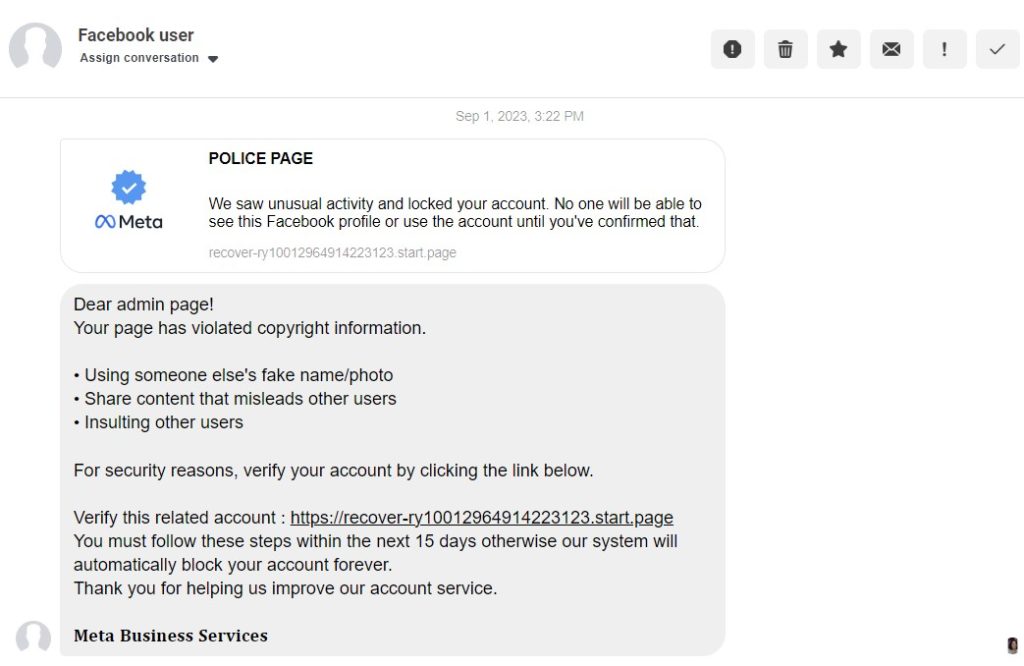Click the 'We saw unusual activity' preview description
Image resolution: width=1024 pixels, height=666 pixels.
click(455, 213)
